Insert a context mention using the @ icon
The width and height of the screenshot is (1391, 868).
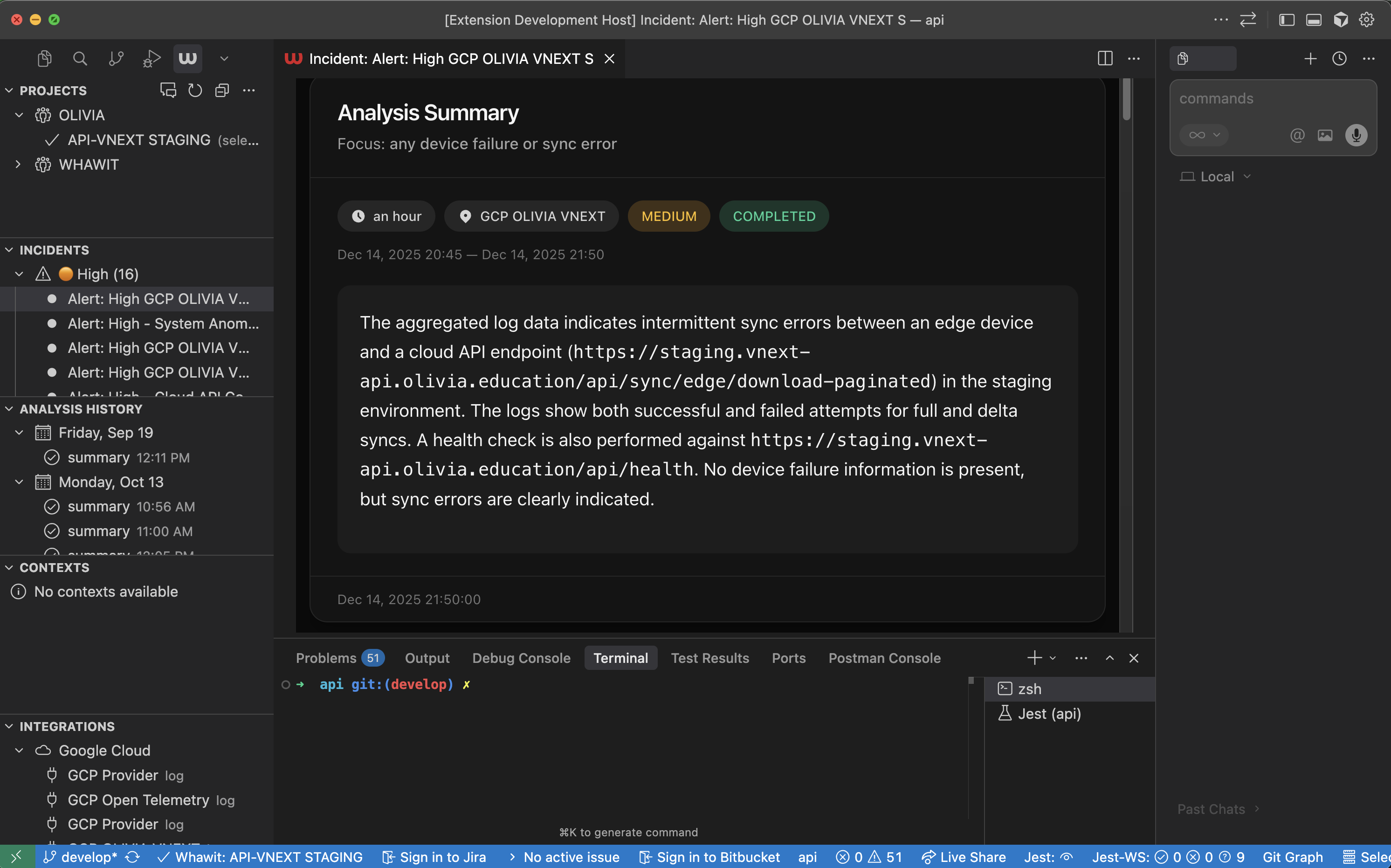tap(1297, 136)
